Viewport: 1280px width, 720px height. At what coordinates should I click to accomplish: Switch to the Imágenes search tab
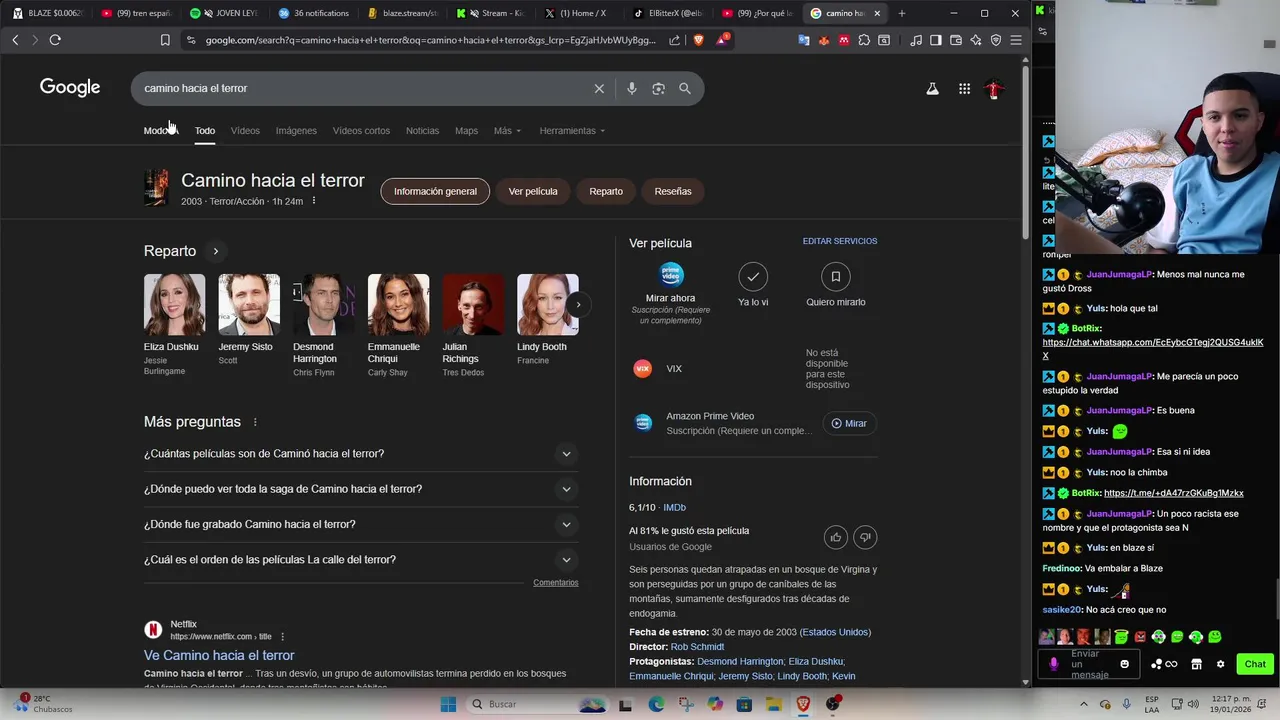[296, 131]
